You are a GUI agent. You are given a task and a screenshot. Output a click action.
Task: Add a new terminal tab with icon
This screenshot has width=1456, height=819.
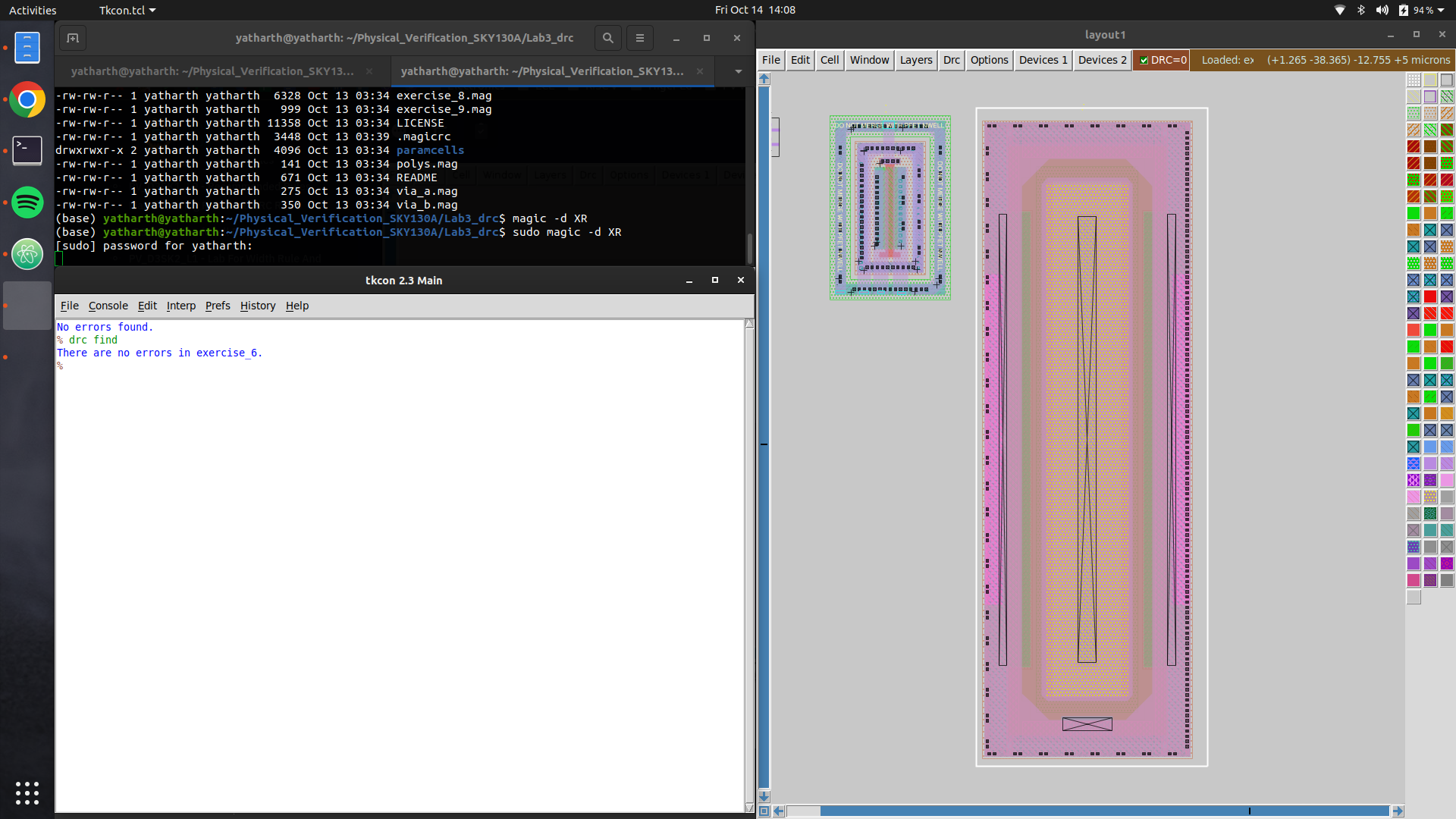coord(73,38)
